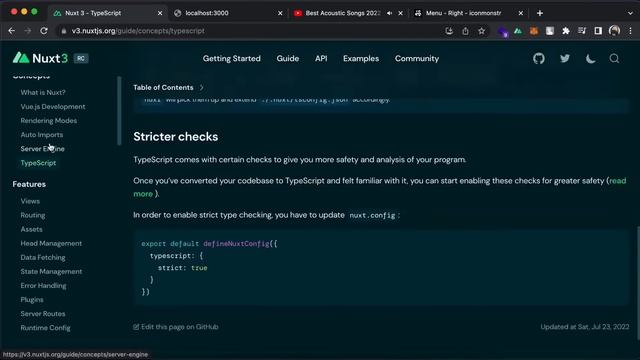Open the Chrome profile avatar

[614, 31]
